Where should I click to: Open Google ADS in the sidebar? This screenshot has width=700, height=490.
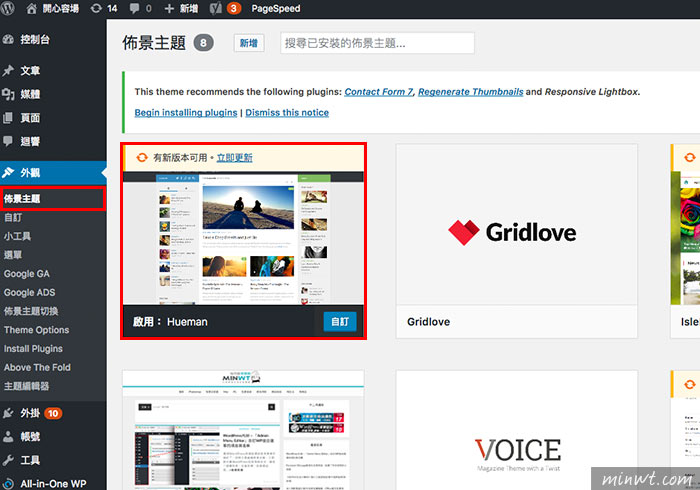tap(29, 292)
